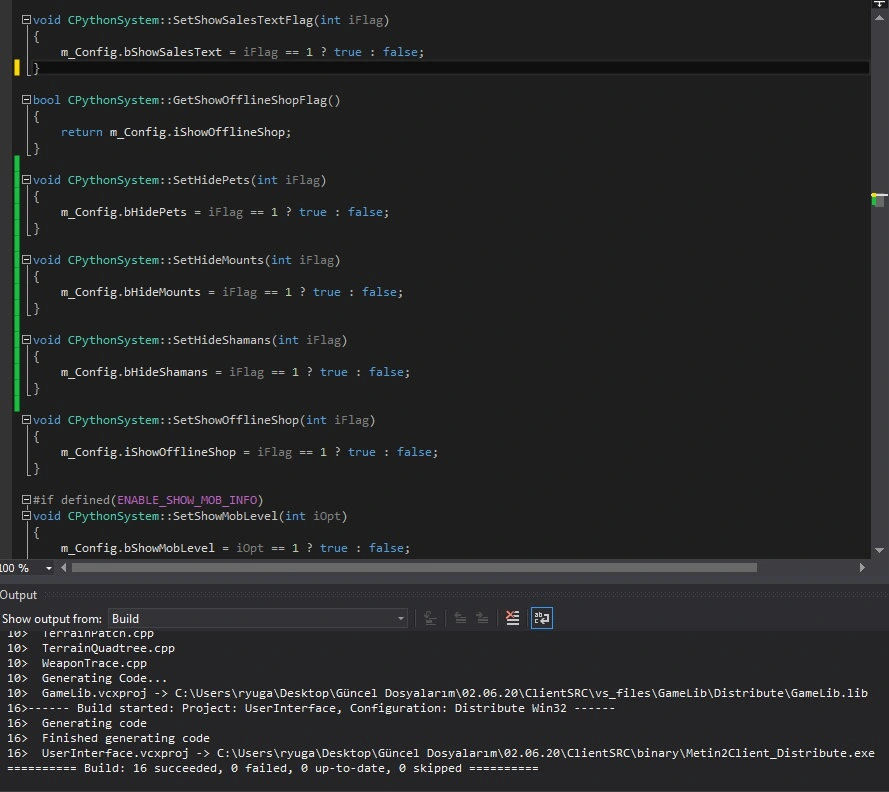The width and height of the screenshot is (889, 792).
Task: Click the horizontal scrollbar thumb in editor
Action: 414,567
